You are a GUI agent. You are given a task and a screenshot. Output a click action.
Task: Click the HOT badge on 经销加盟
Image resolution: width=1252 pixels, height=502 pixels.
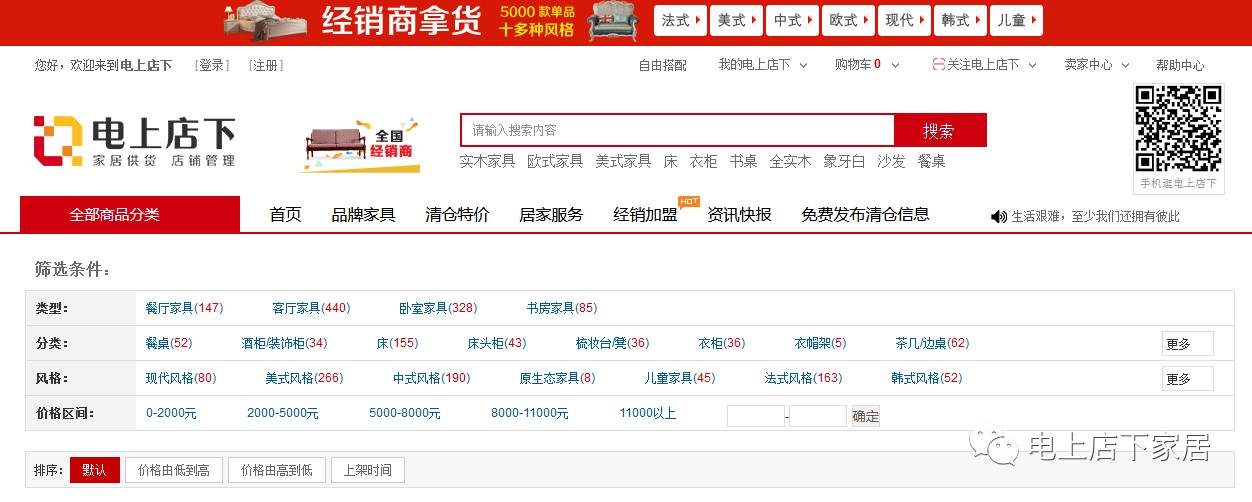[x=688, y=201]
